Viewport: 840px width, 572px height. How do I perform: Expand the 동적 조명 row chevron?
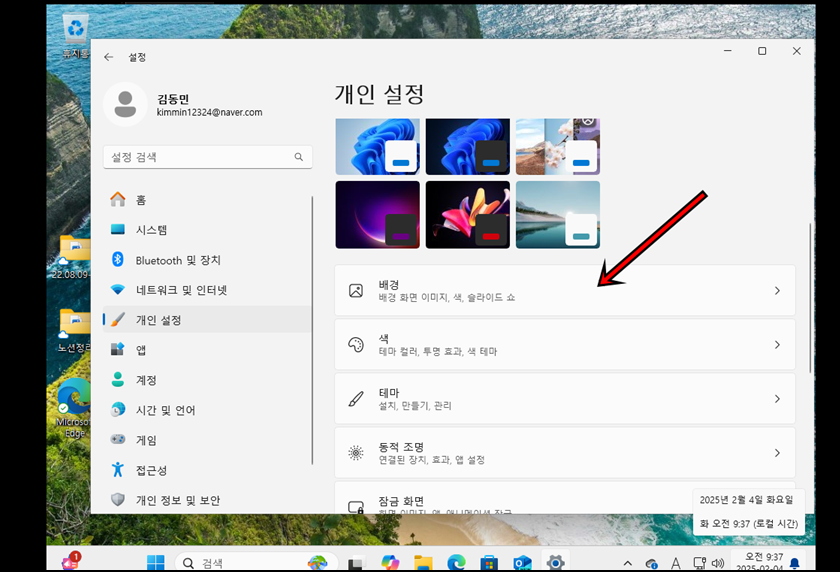(x=777, y=453)
